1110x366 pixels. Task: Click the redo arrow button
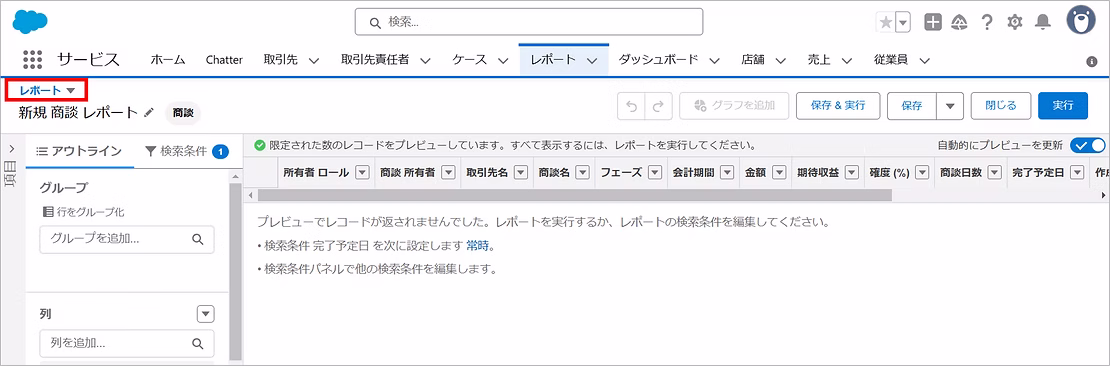658,105
